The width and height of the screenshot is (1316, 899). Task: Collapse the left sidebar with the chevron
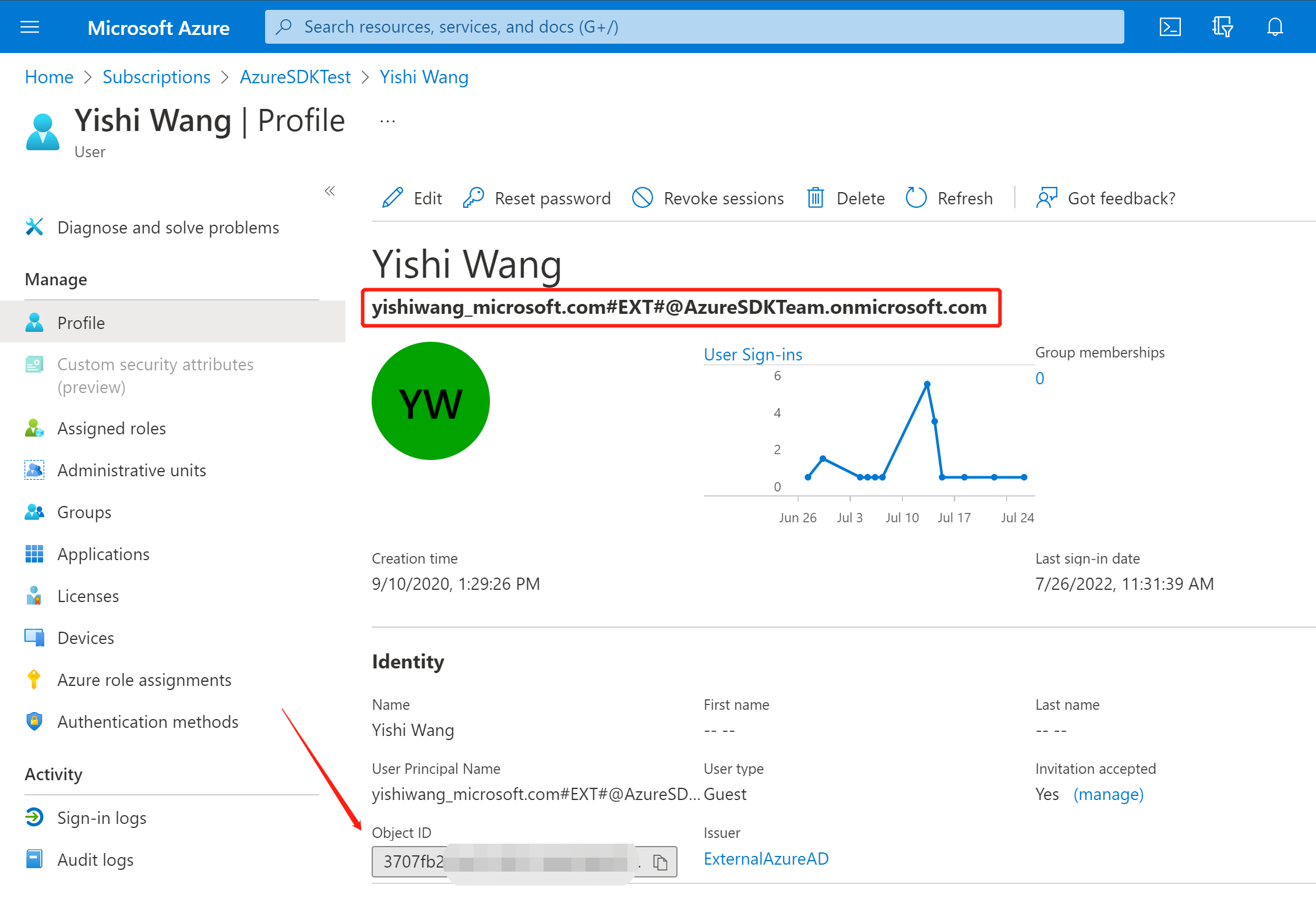[330, 191]
